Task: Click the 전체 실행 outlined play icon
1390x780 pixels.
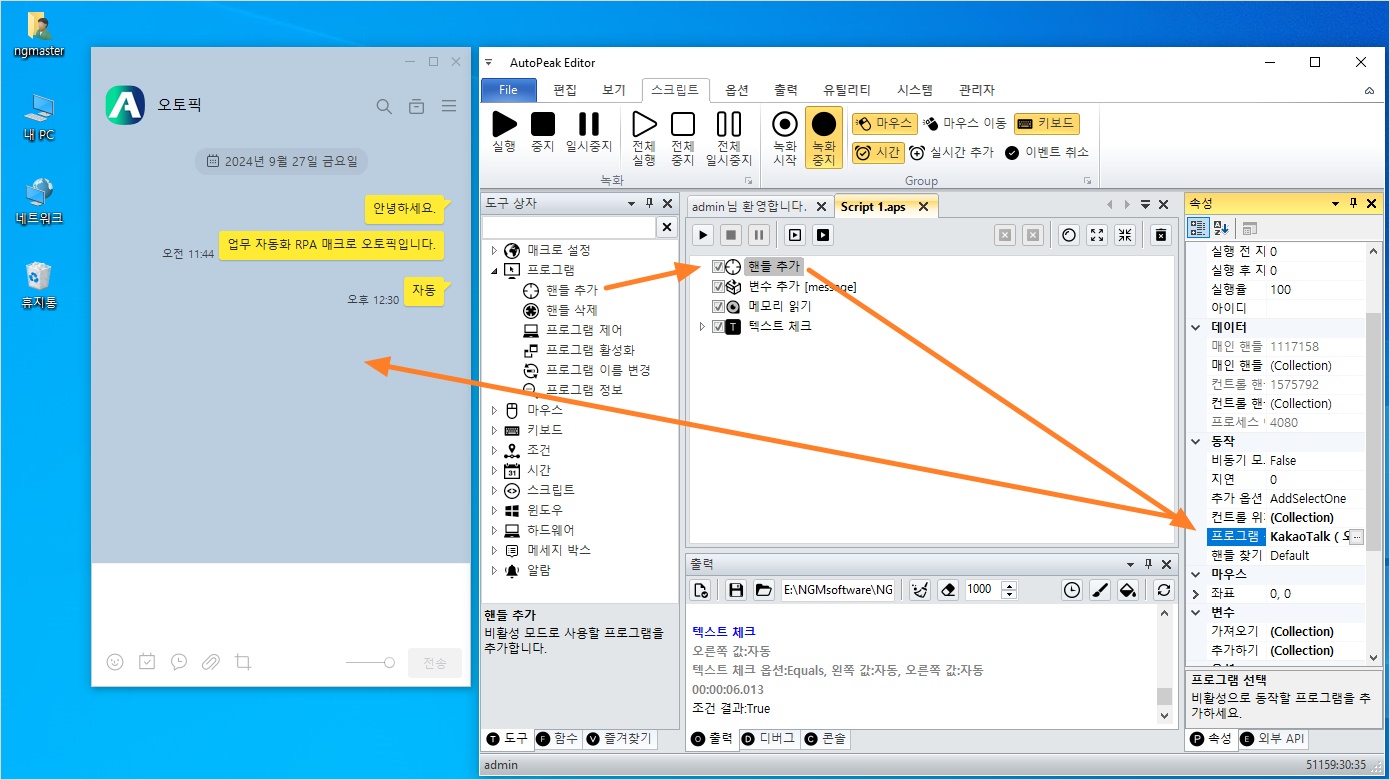Action: coord(644,124)
